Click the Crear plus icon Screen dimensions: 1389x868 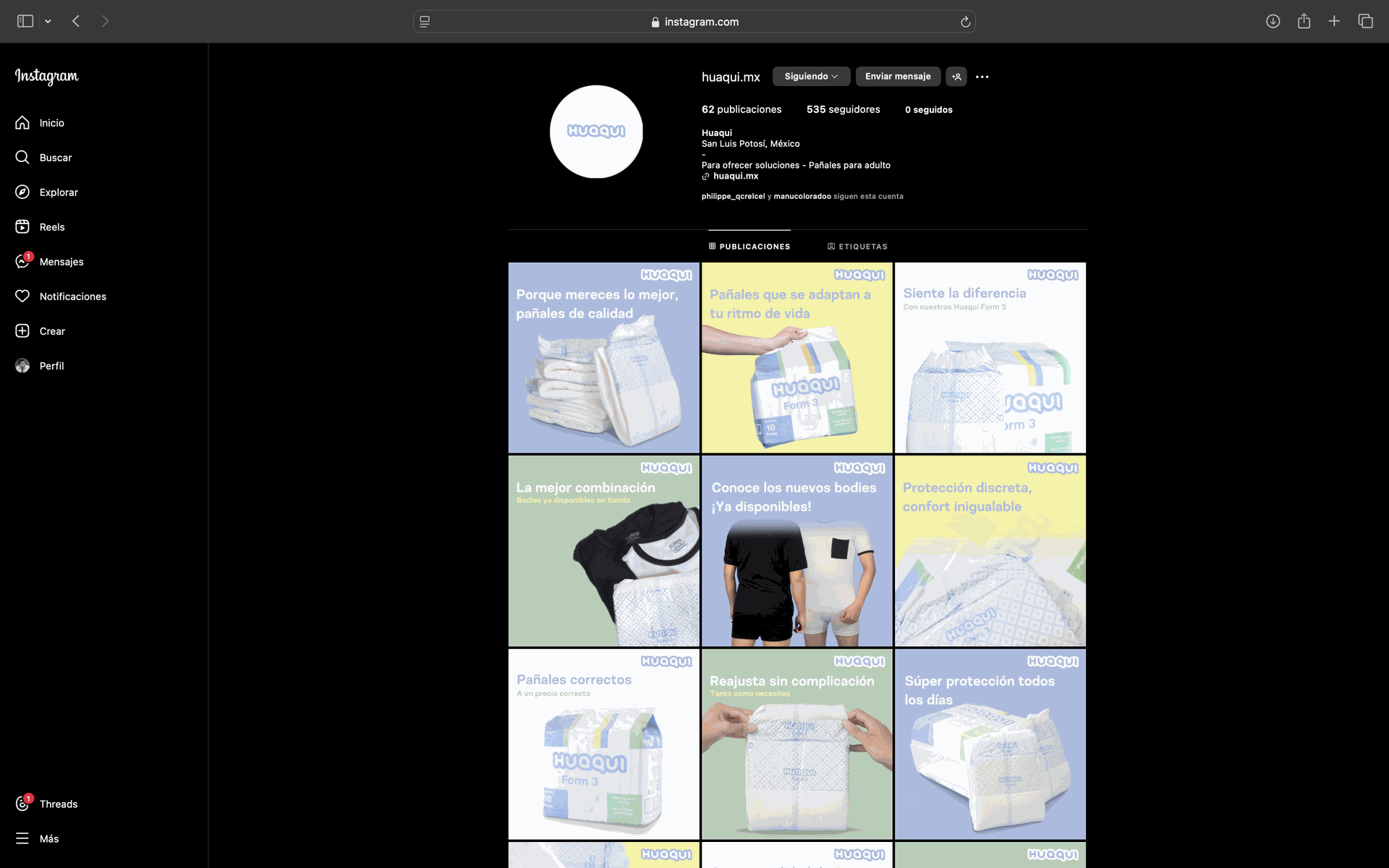(22, 331)
